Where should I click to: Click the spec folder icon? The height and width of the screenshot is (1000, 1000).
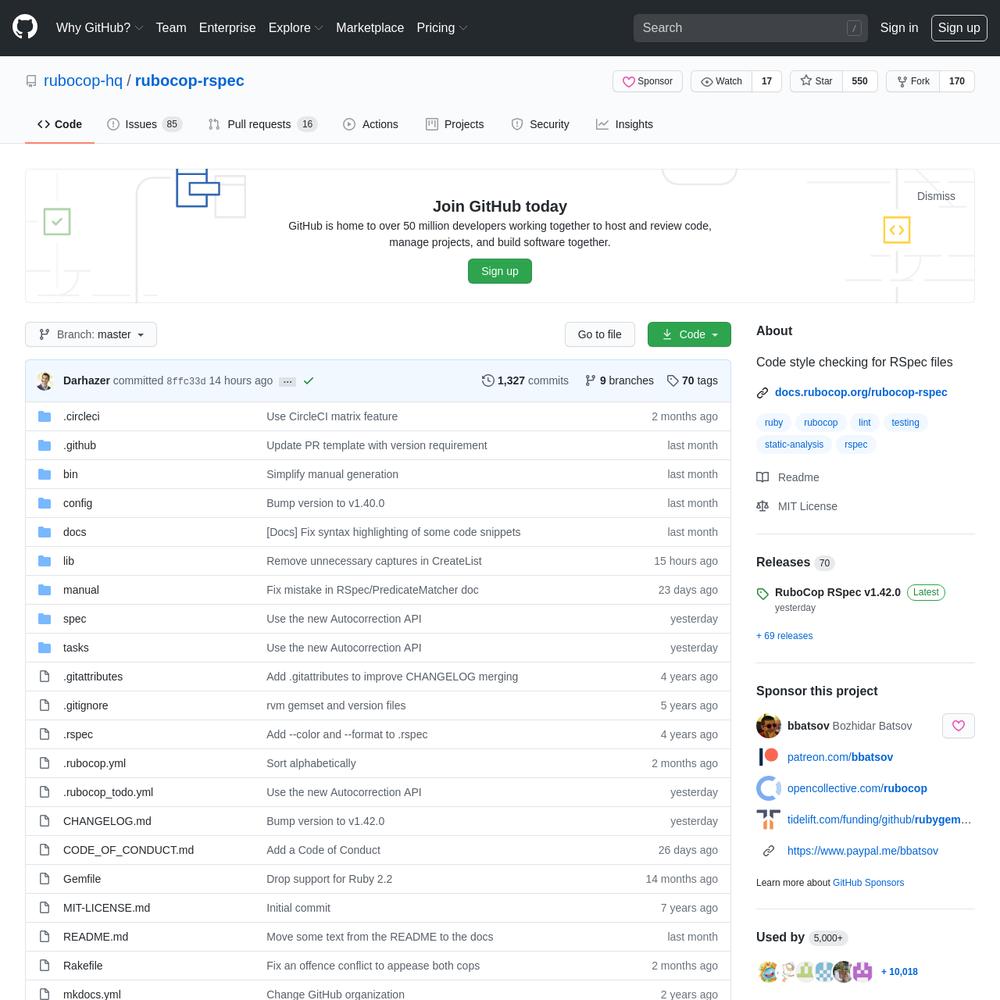pyautogui.click(x=45, y=619)
